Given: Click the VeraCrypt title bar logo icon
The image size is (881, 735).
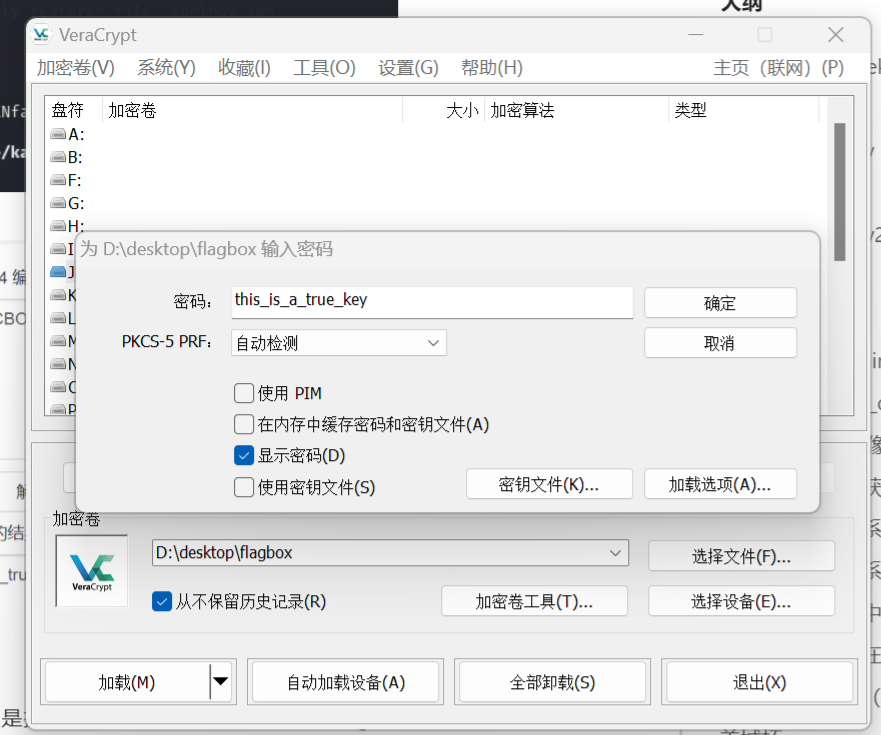Looking at the screenshot, I should 41,35.
